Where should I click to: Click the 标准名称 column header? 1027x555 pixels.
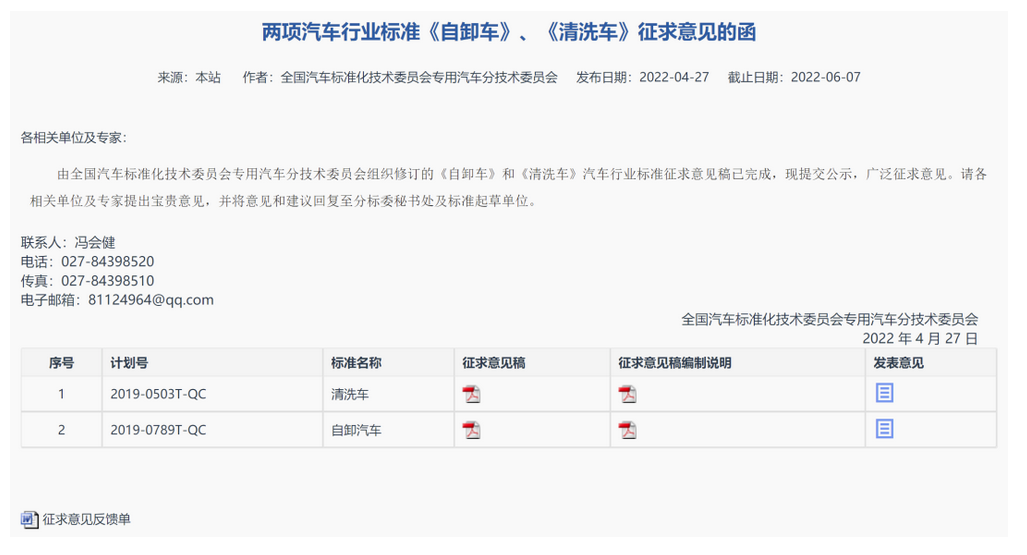click(356, 363)
